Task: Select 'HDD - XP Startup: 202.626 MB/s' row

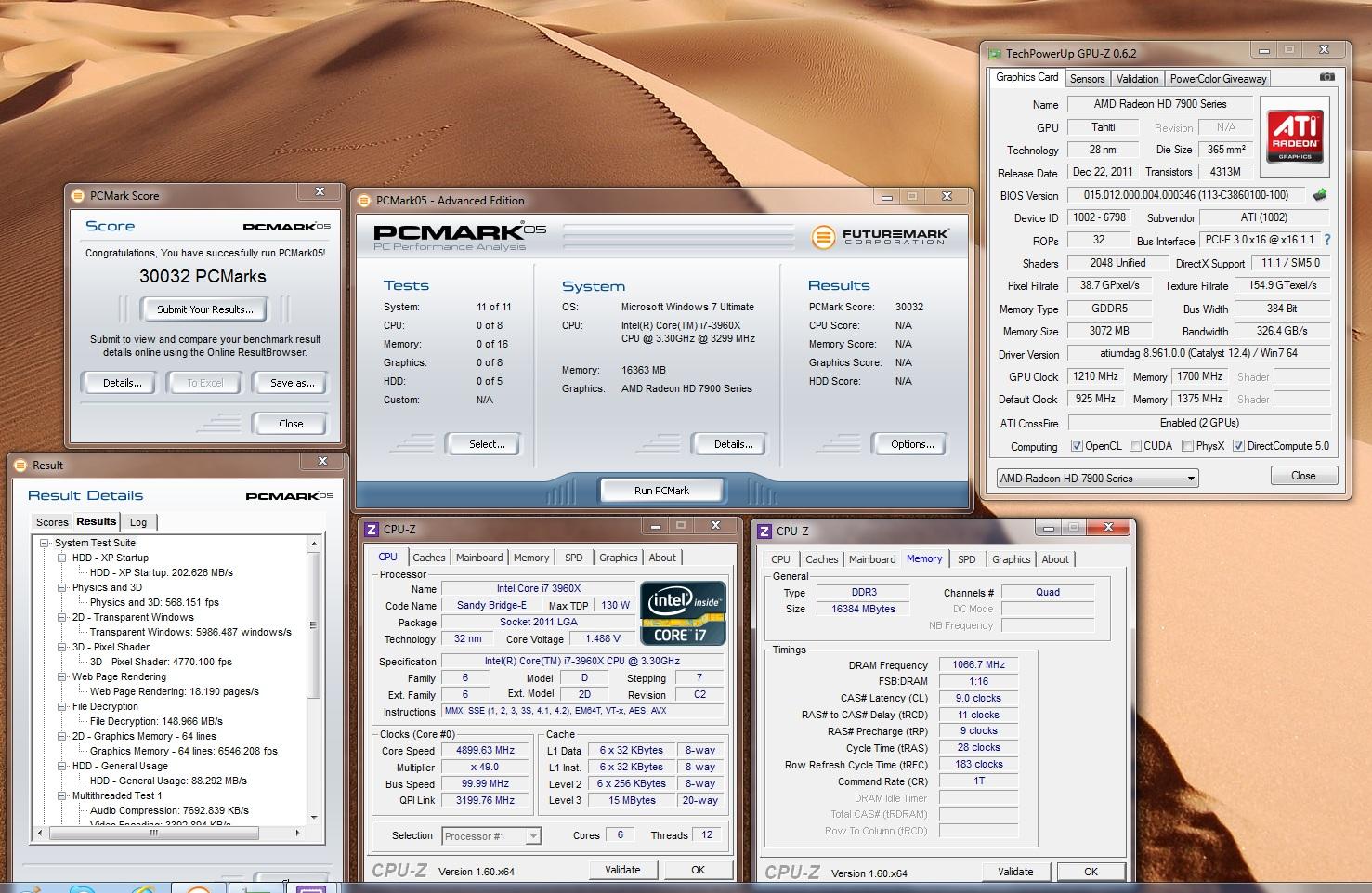Action: click(162, 572)
